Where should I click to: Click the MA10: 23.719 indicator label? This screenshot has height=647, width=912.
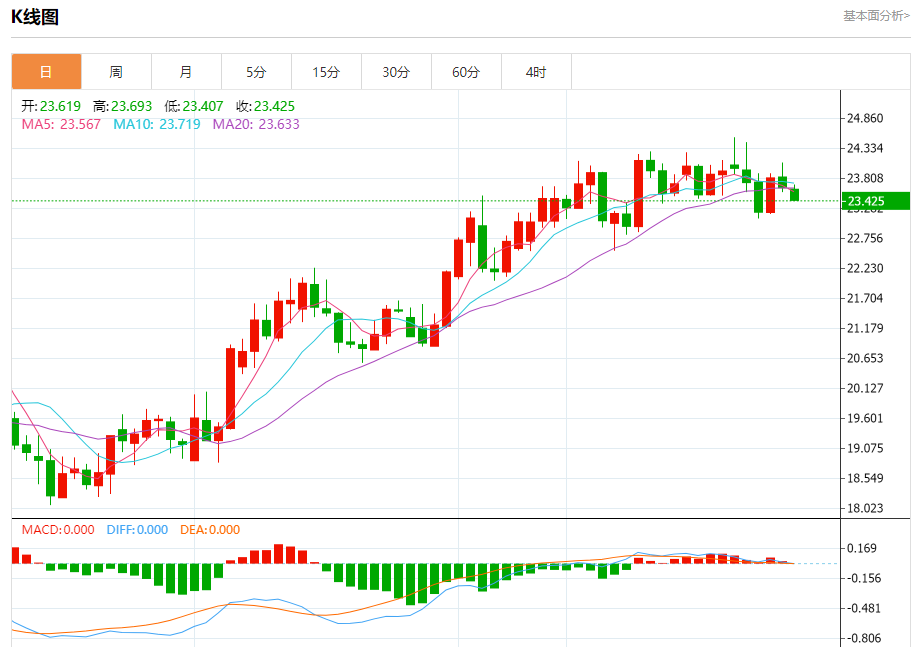(156, 124)
